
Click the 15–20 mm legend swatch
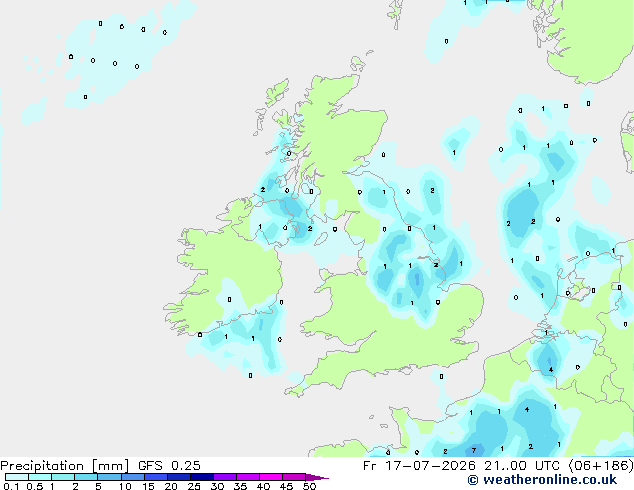[x=156, y=477]
